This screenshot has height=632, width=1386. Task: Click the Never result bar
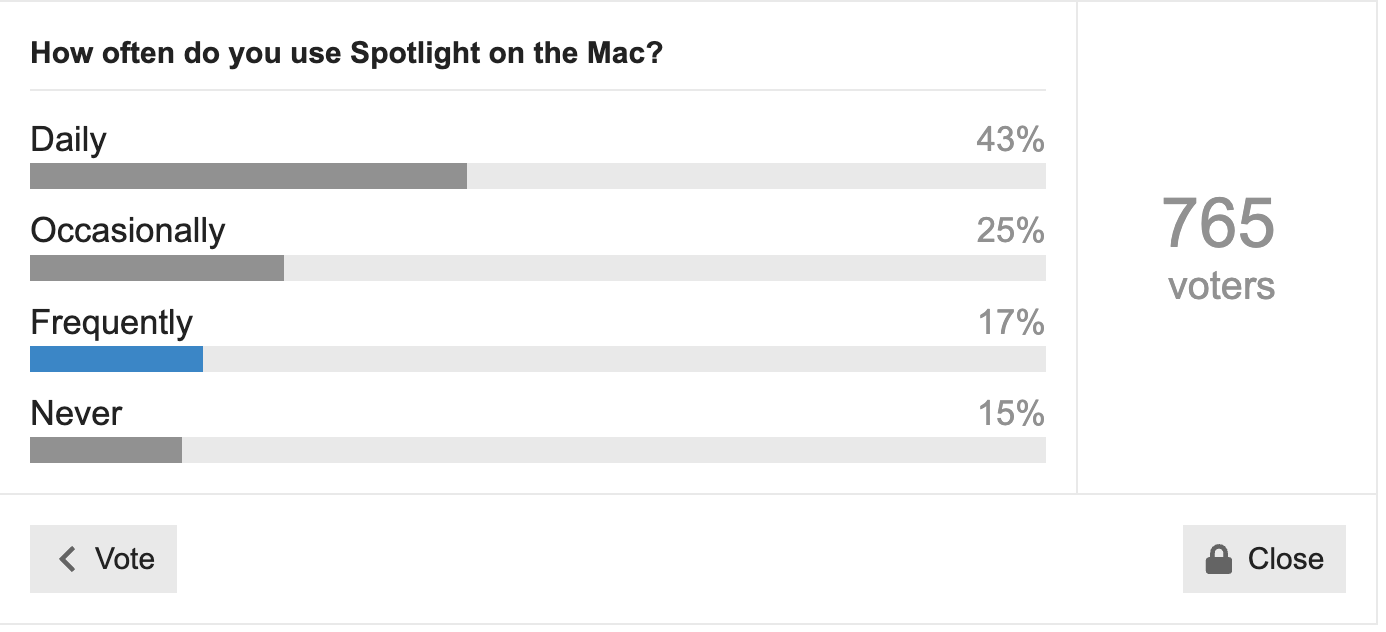(106, 451)
